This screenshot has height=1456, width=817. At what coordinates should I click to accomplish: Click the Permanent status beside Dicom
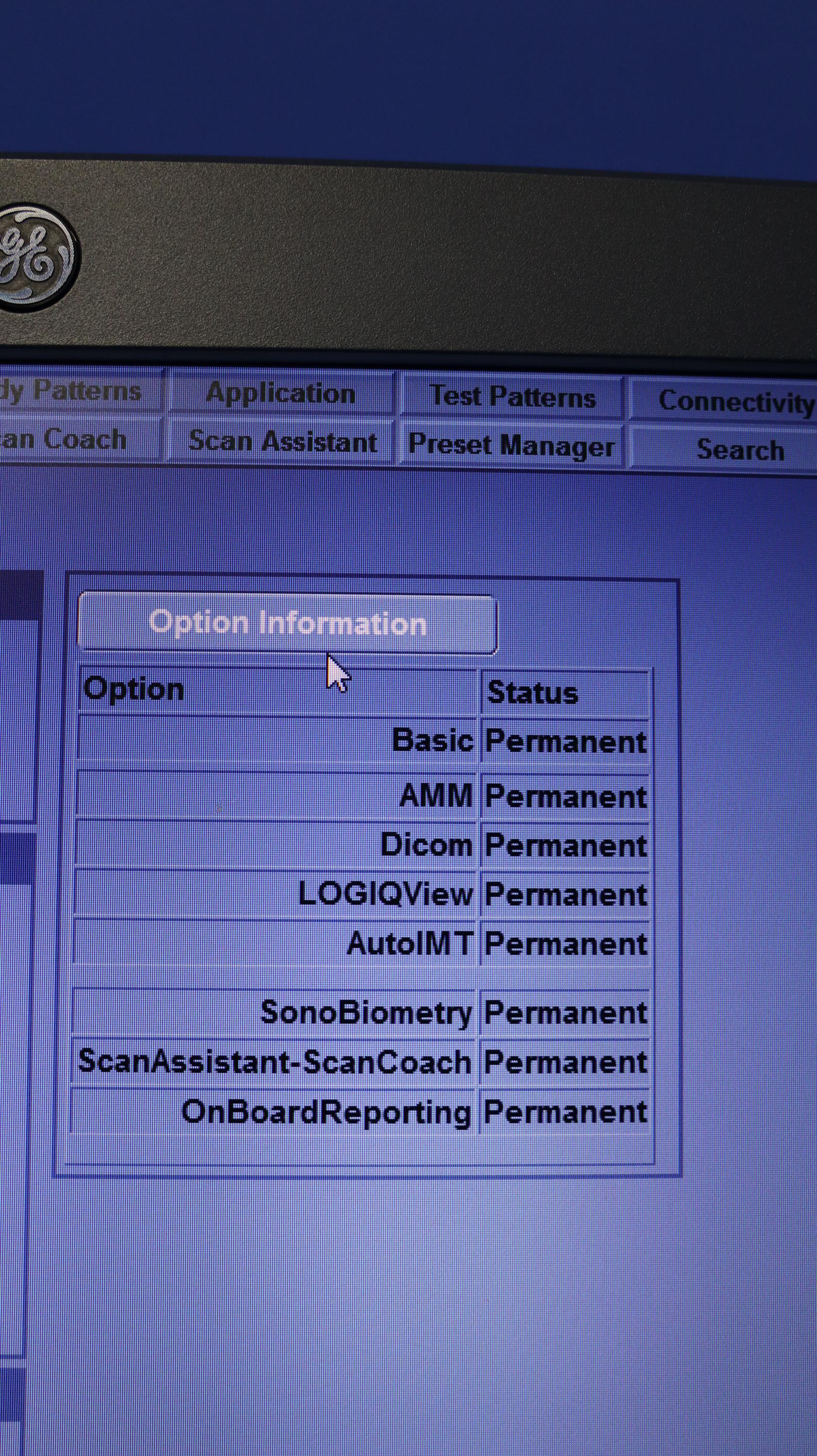click(565, 845)
